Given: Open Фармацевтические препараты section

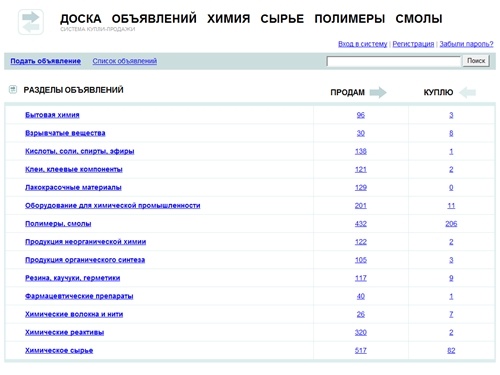Looking at the screenshot, I should click(x=79, y=296).
